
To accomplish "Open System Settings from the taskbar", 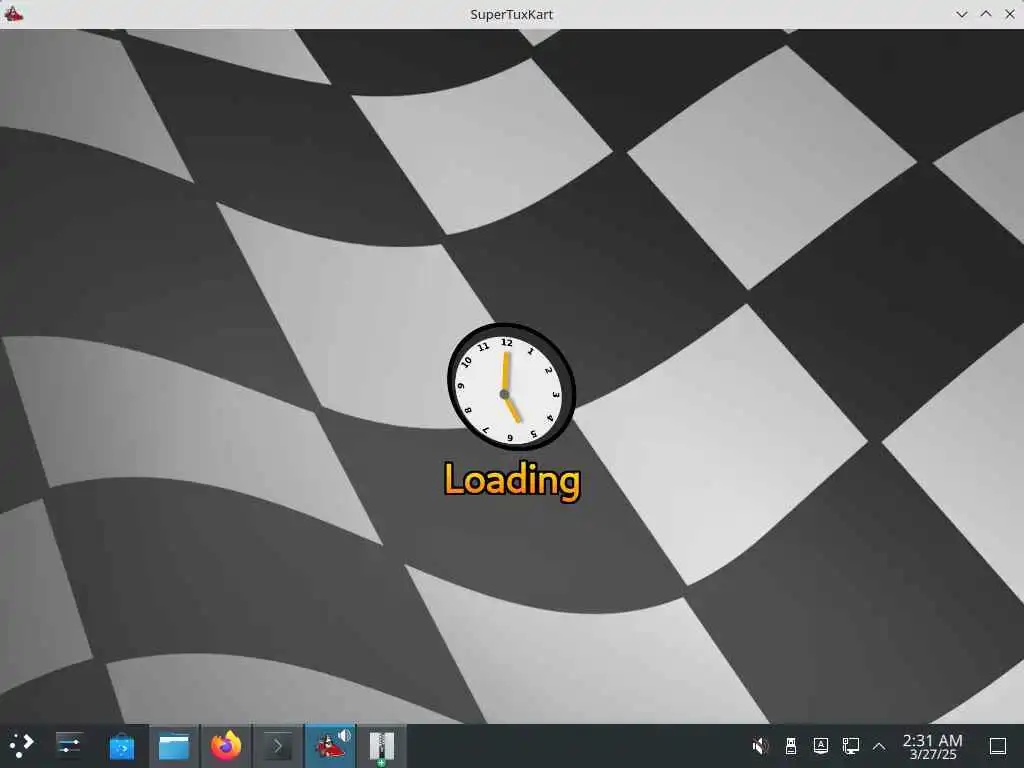I will [x=69, y=745].
